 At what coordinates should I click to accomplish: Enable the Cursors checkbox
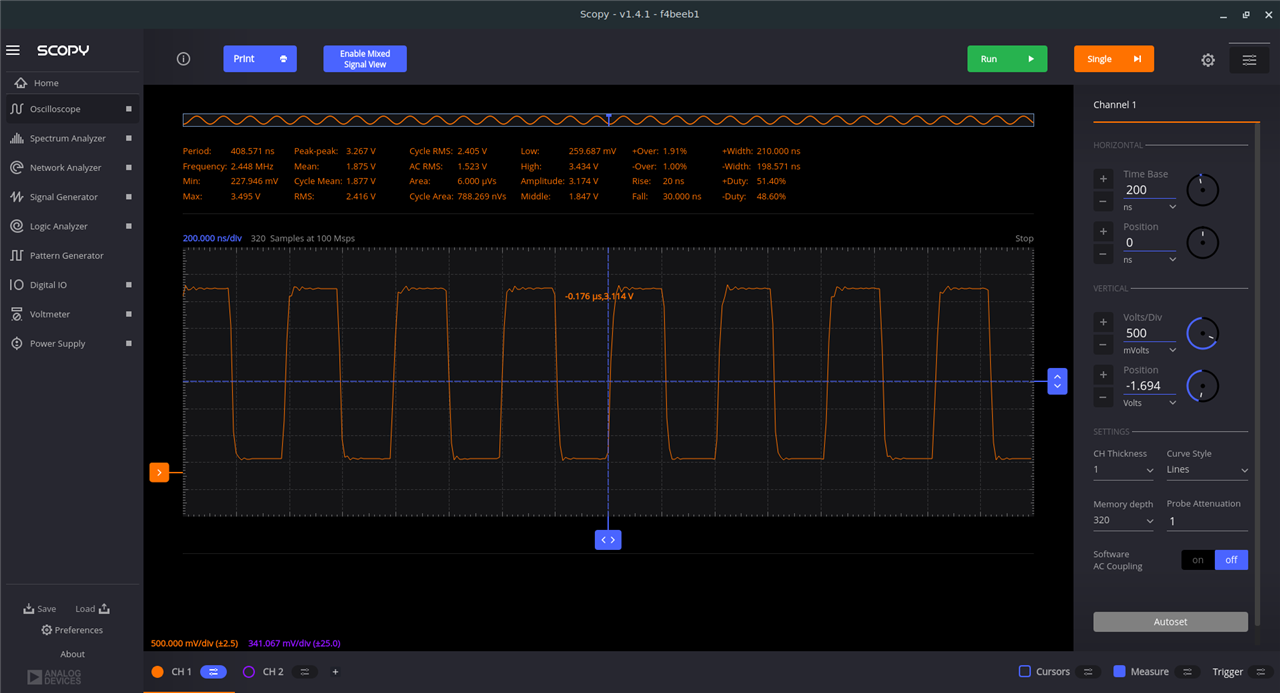(x=1025, y=672)
